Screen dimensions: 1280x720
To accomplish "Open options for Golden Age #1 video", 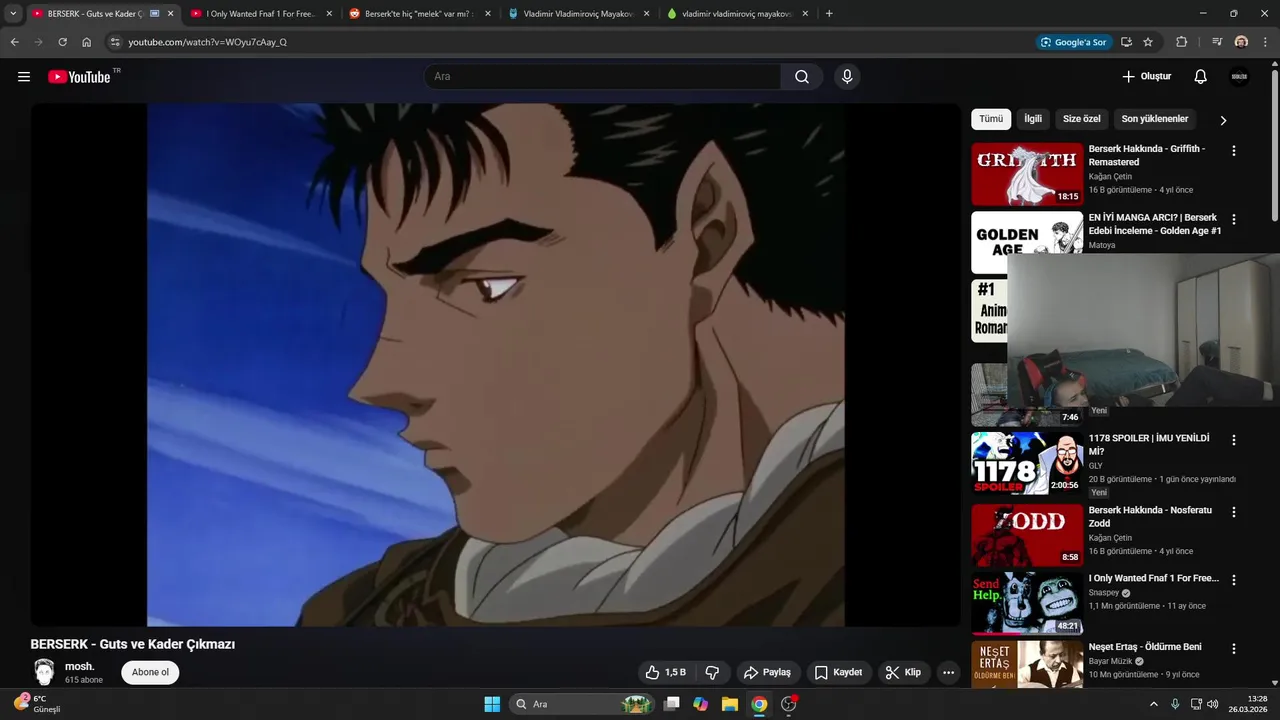I will (1233, 219).
